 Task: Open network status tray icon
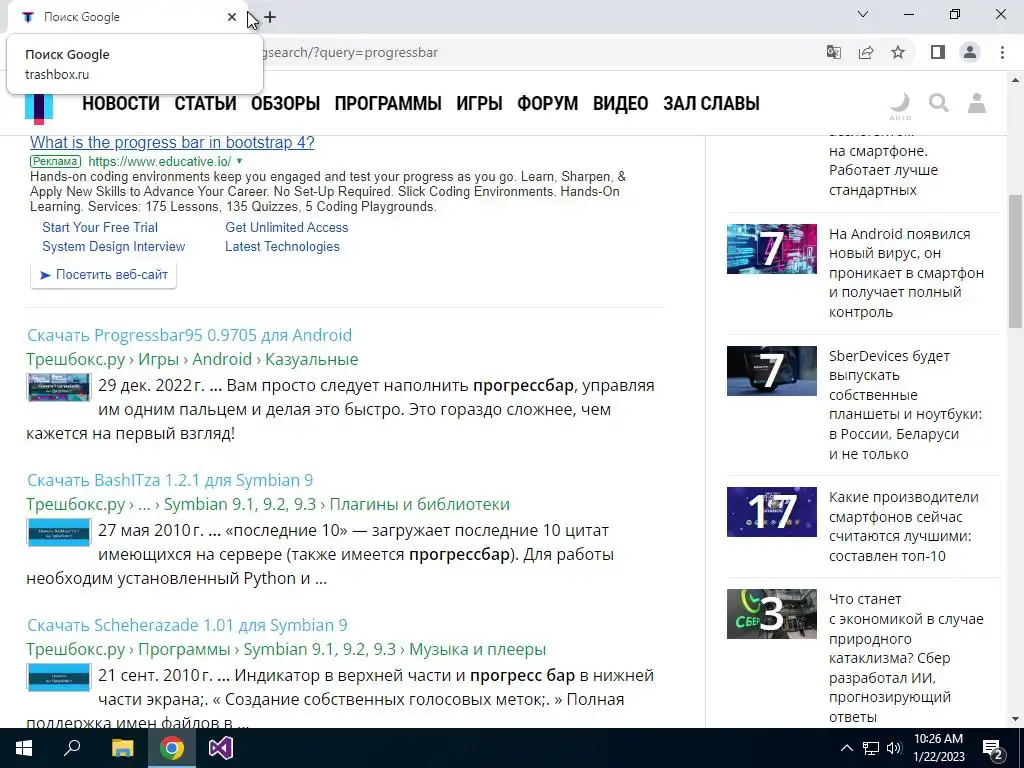click(871, 748)
